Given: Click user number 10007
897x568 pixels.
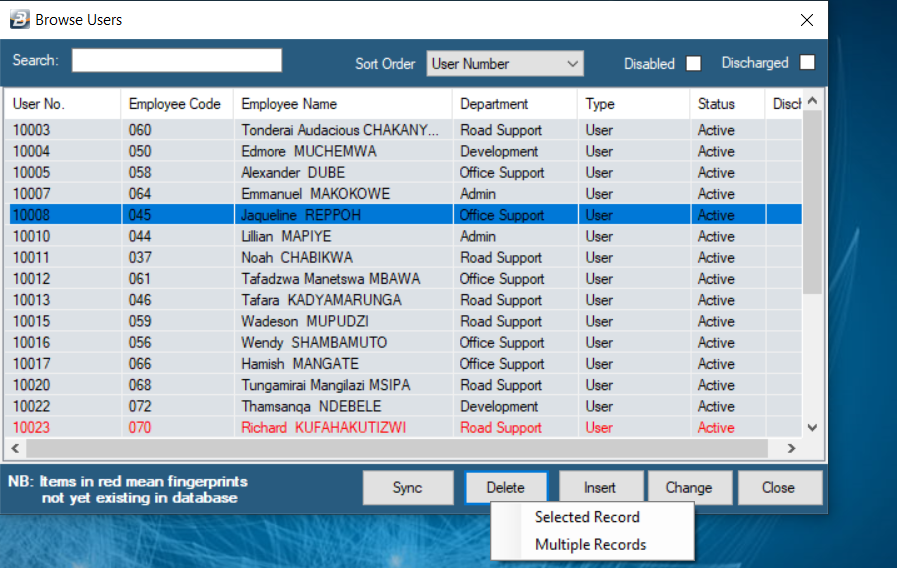Looking at the screenshot, I should pos(31,194).
